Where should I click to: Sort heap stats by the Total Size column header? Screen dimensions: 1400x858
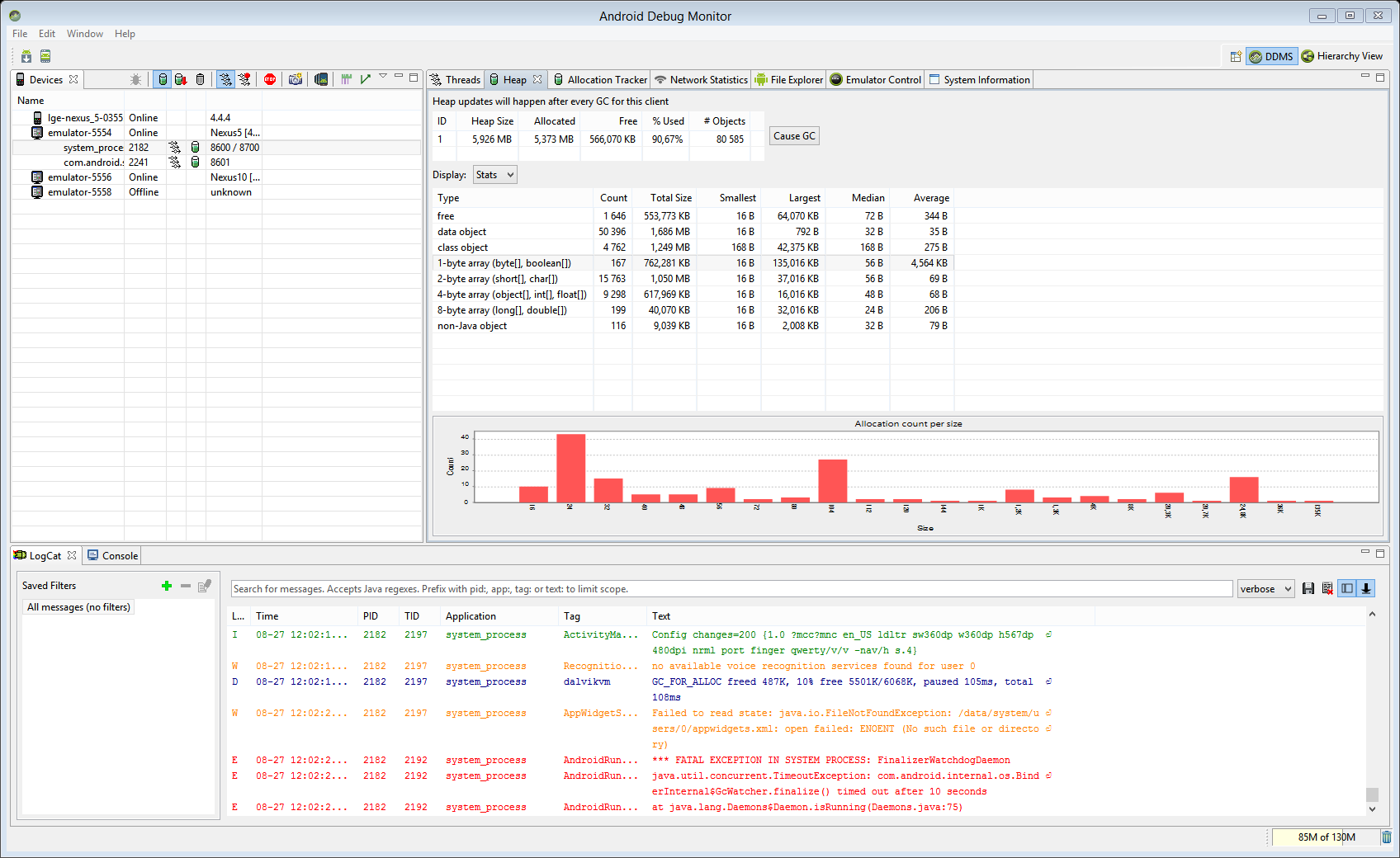pos(665,198)
